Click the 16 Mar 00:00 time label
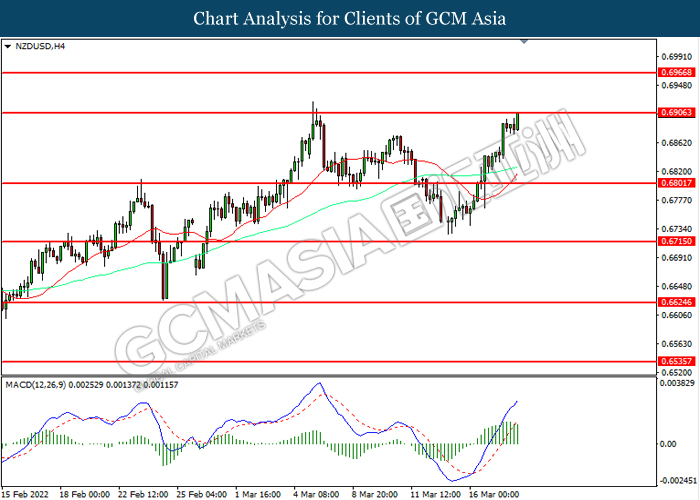The height and width of the screenshot is (500, 700). pos(494,494)
